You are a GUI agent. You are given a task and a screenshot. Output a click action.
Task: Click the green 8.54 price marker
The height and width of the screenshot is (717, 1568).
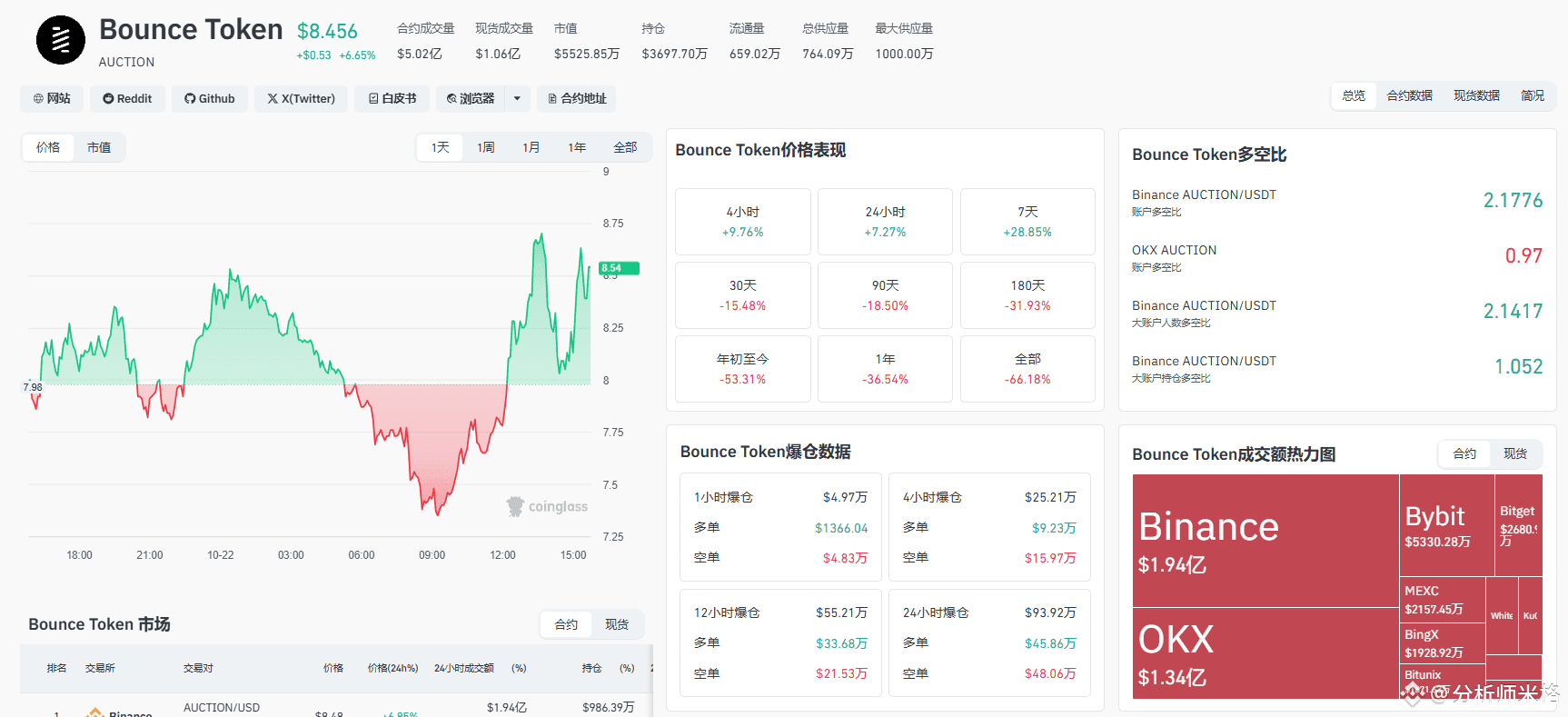620,268
